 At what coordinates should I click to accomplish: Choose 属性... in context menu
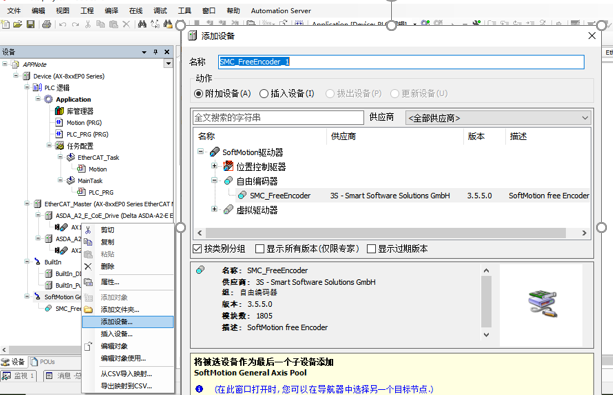128,282
